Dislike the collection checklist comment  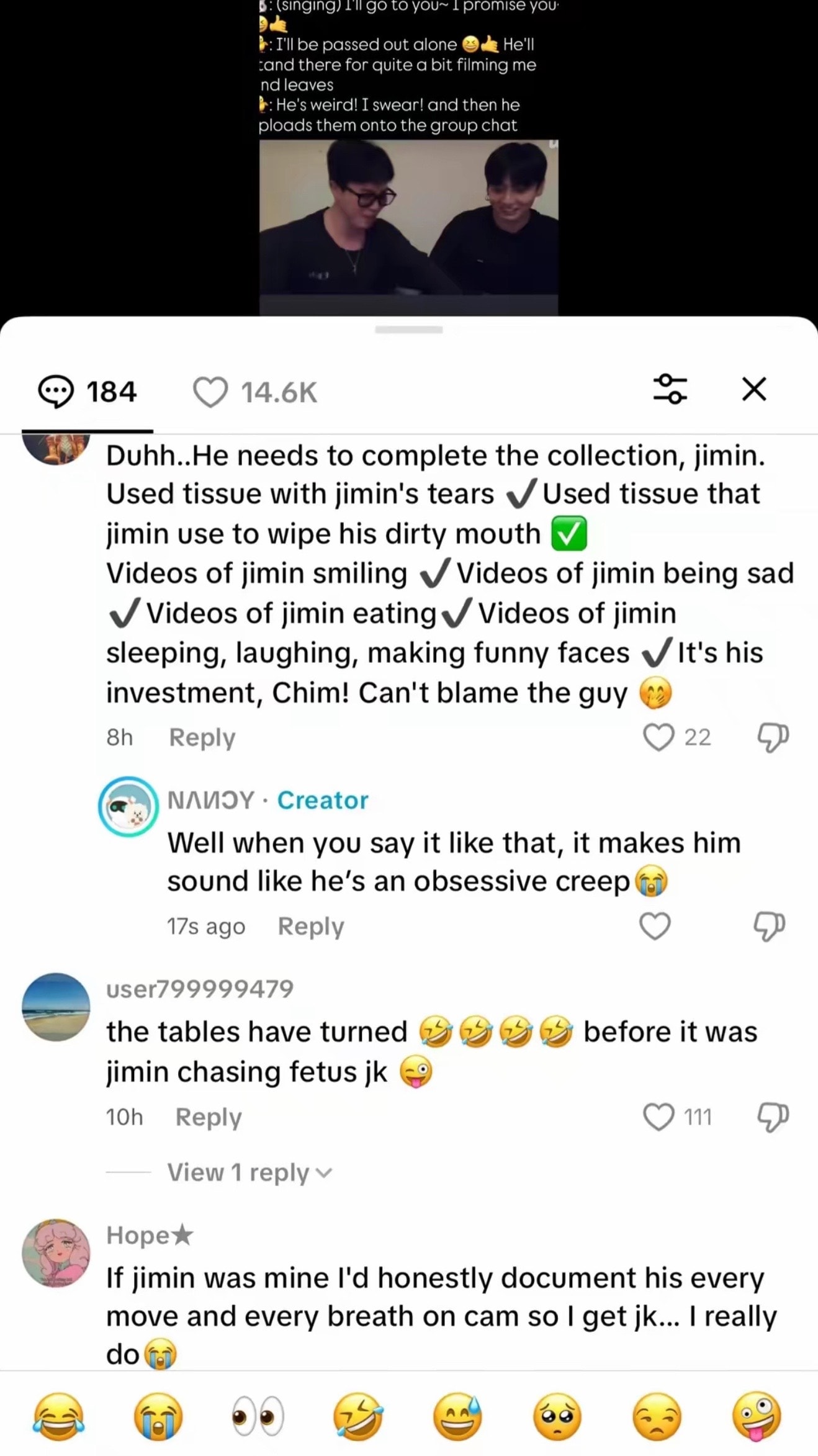coord(773,737)
